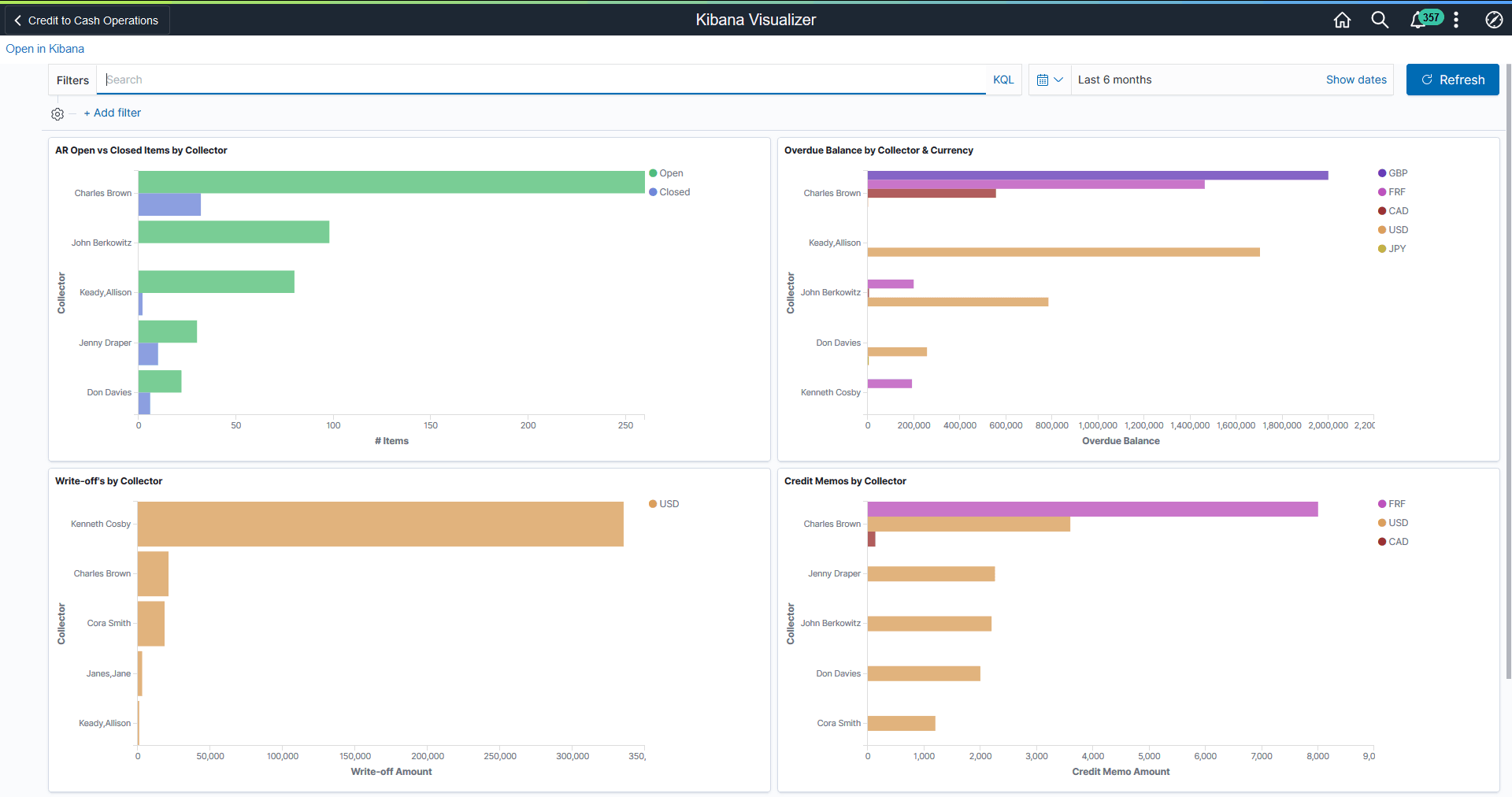Expand the date picker dropdown chevron
1512x797 pixels.
(x=1058, y=80)
